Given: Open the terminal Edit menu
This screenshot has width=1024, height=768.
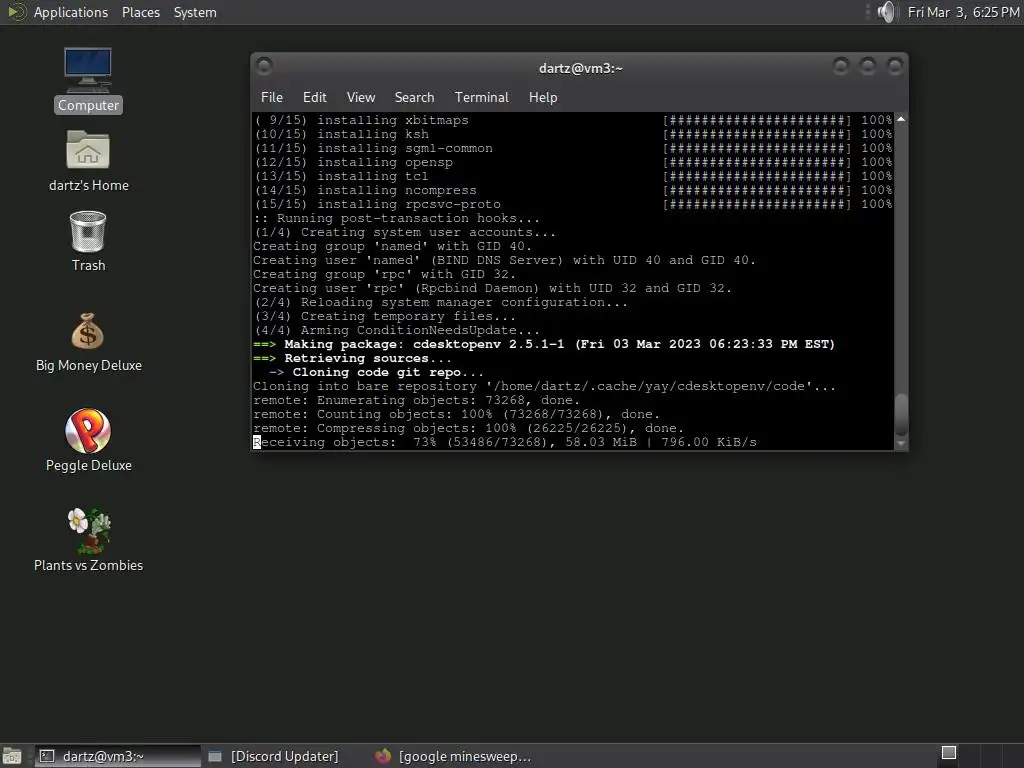Looking at the screenshot, I should (x=314, y=97).
